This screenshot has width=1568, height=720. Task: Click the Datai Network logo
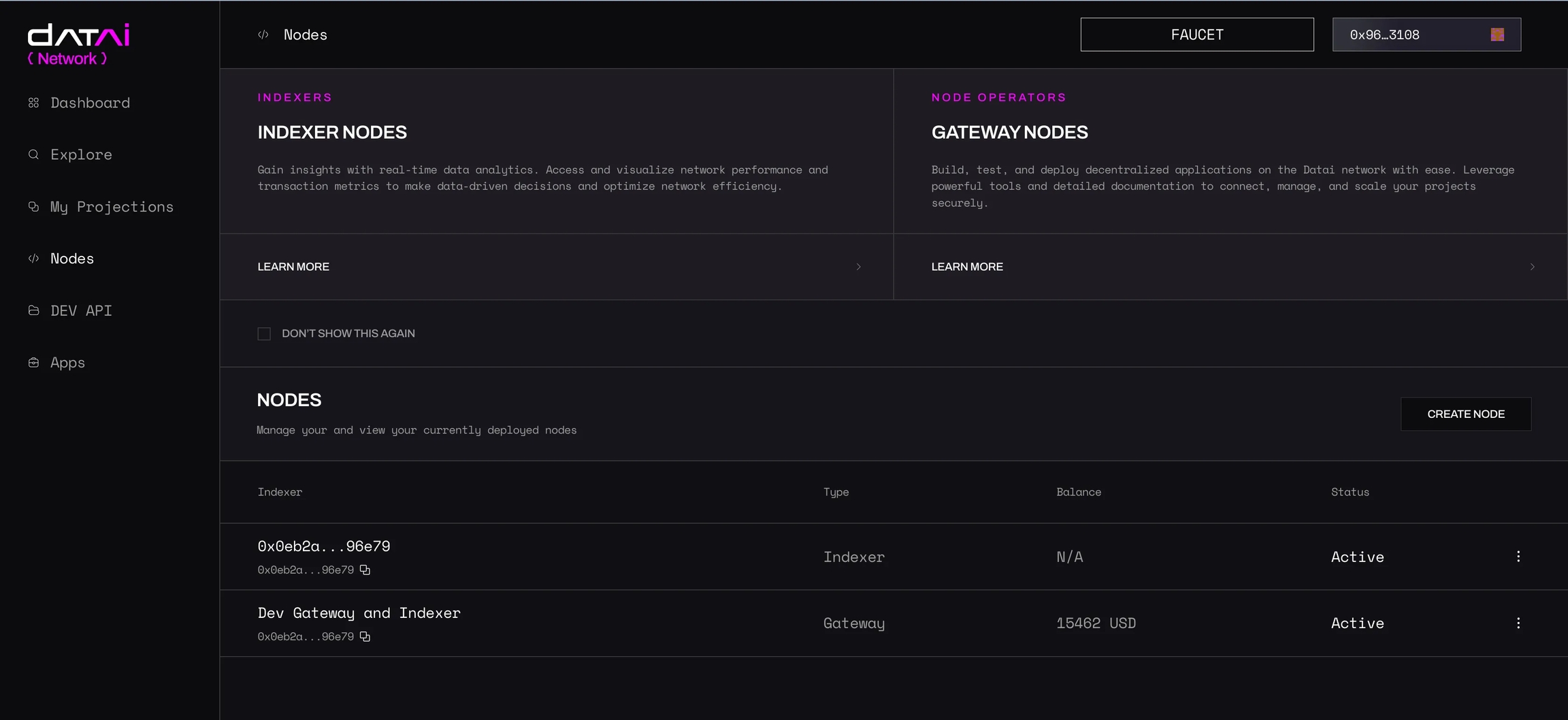(78, 44)
